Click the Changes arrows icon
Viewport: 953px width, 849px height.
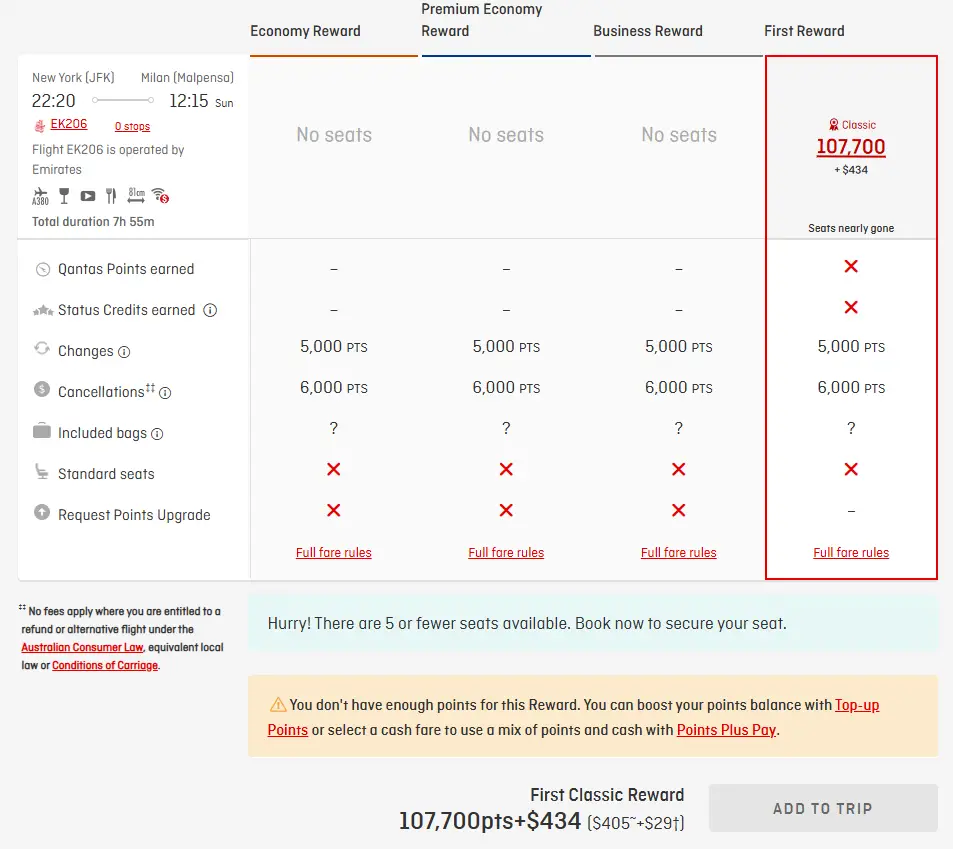pos(42,349)
